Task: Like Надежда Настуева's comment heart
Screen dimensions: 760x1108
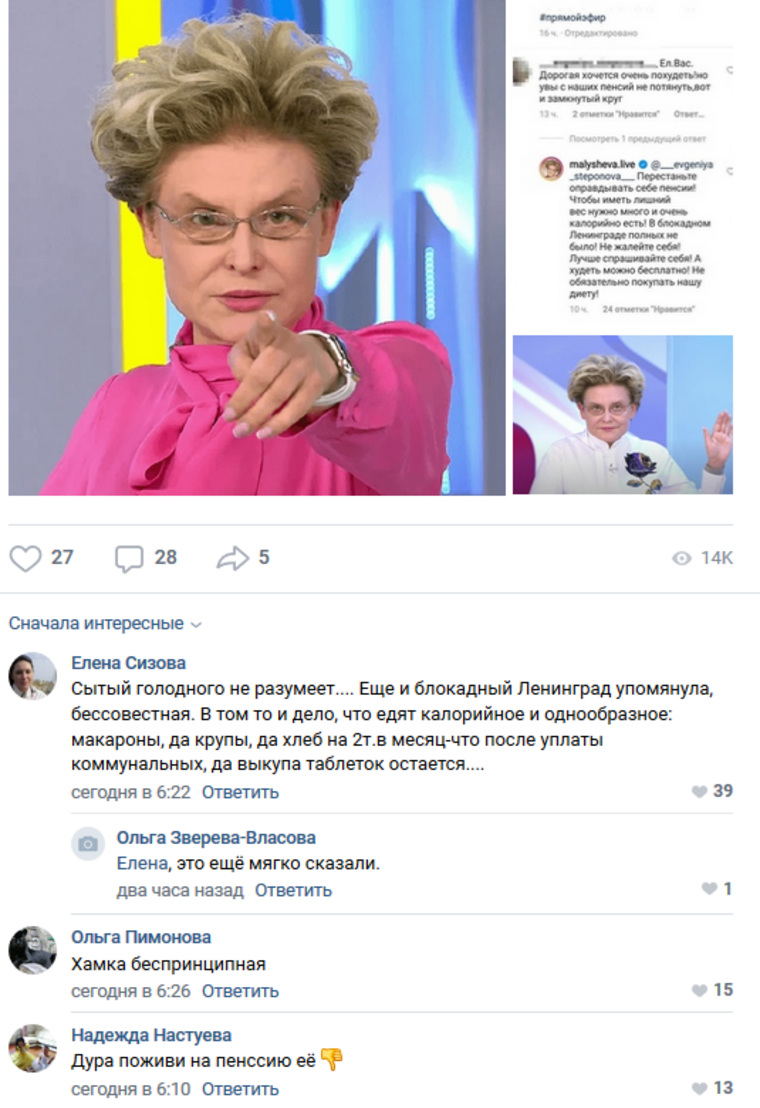Action: (699, 1088)
